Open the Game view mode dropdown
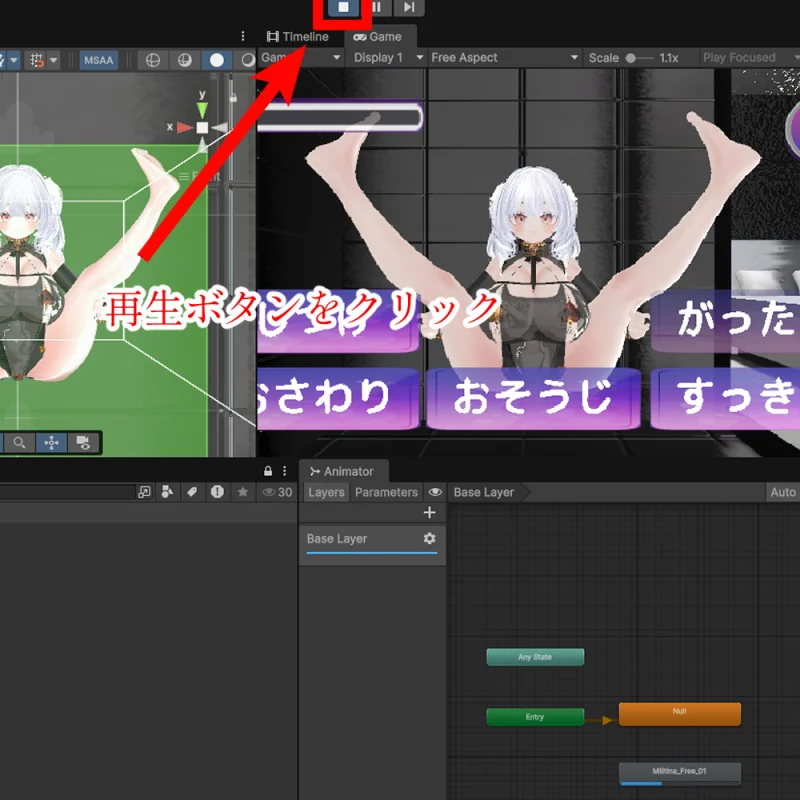Screen dimensions: 800x800 coord(301,58)
